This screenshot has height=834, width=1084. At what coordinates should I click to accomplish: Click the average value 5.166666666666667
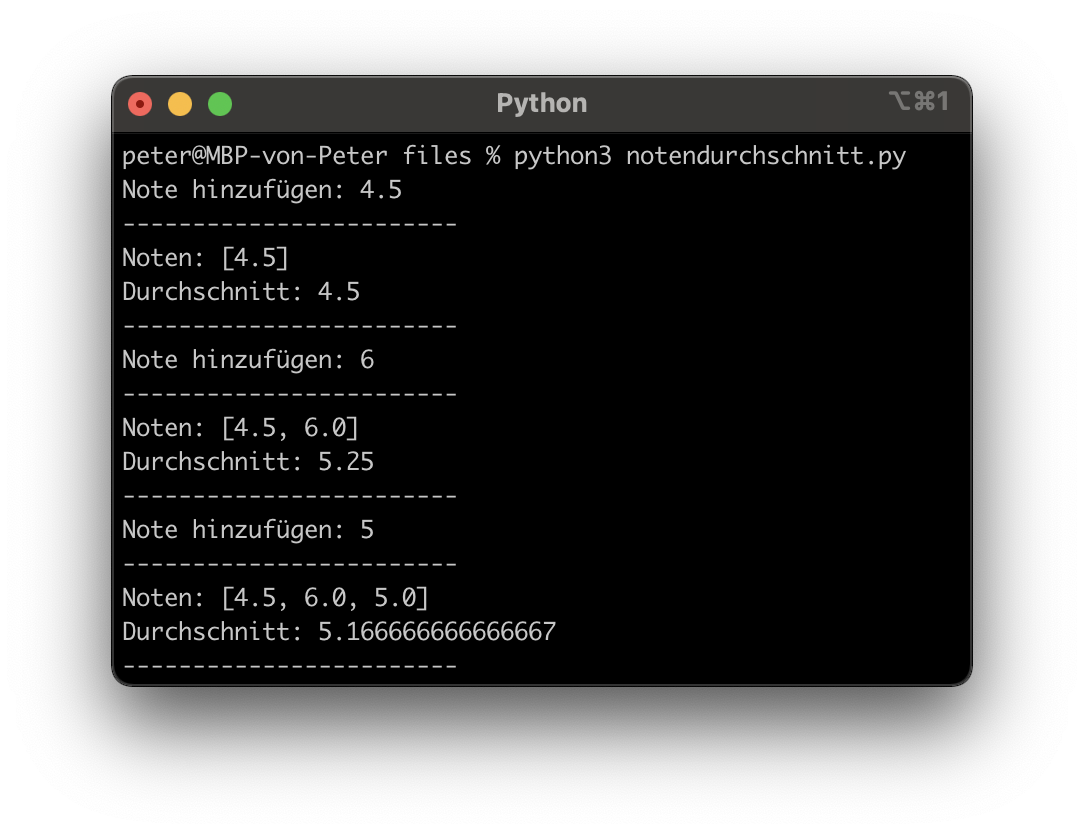point(437,632)
